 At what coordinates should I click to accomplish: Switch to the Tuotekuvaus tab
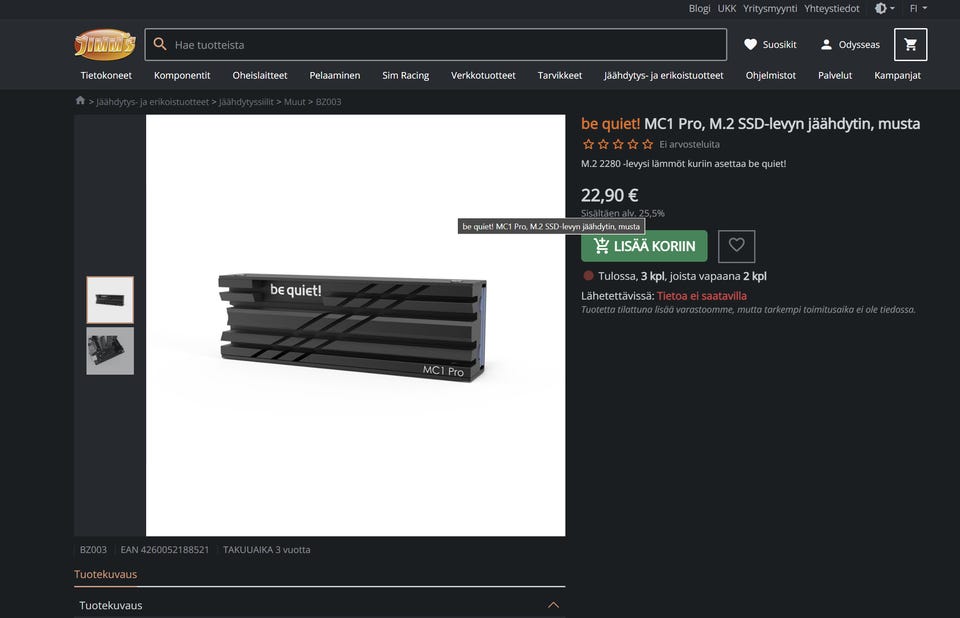(105, 574)
